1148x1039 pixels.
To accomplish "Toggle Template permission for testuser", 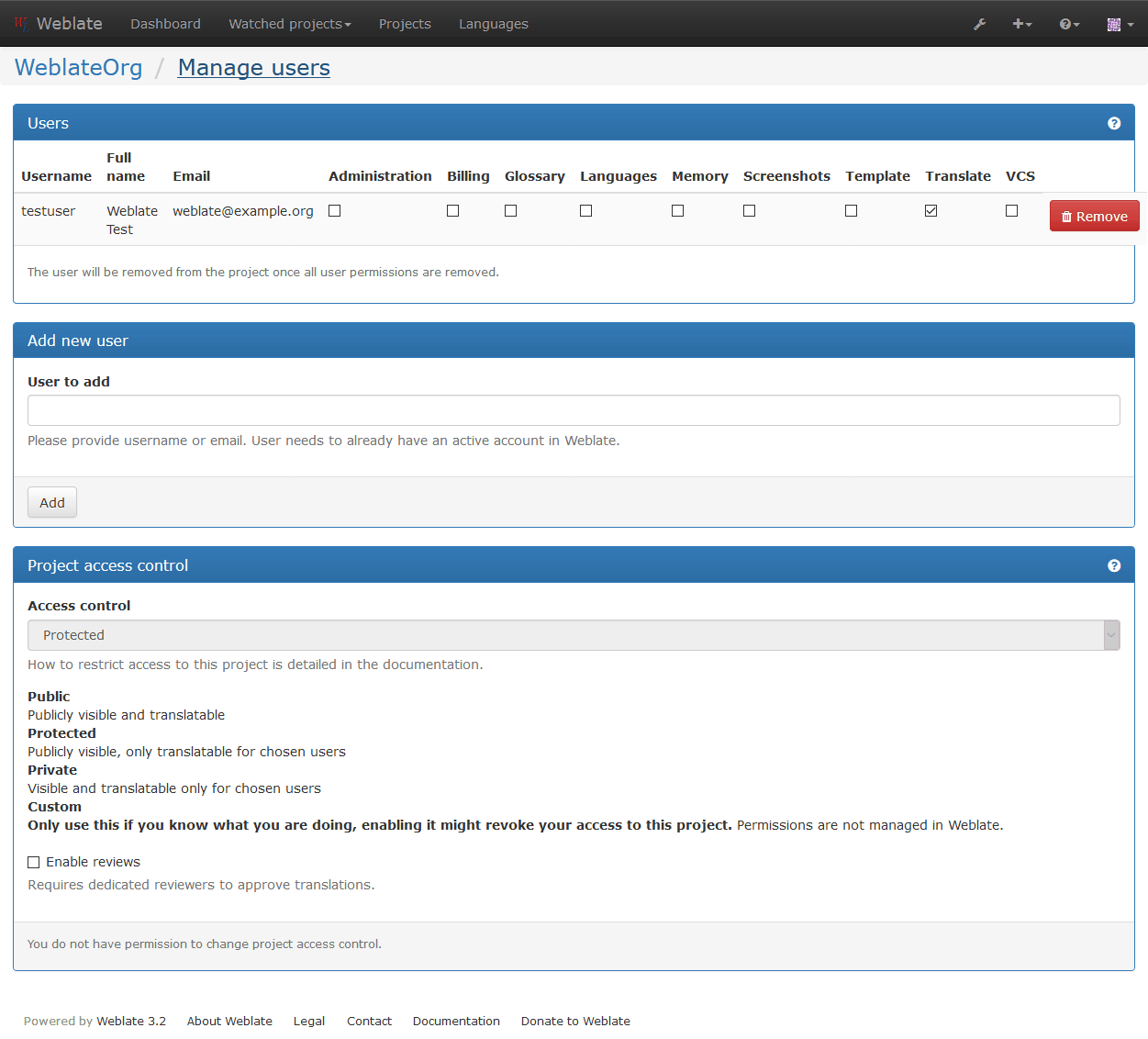I will [x=852, y=211].
